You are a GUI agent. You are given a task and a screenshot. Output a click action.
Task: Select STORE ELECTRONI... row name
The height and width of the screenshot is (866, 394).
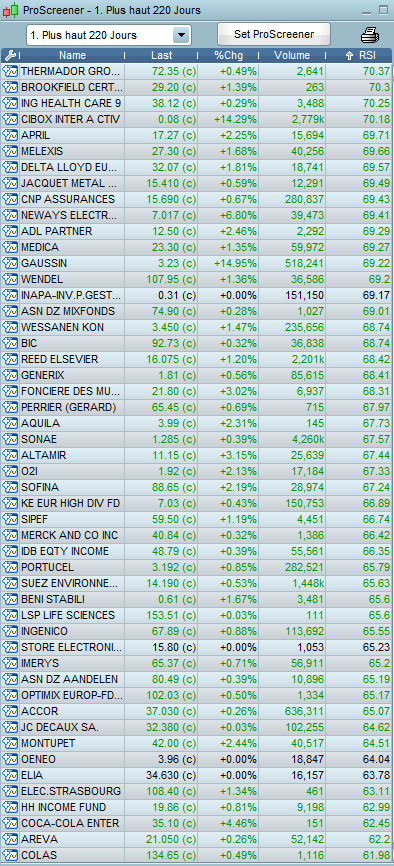point(70,647)
